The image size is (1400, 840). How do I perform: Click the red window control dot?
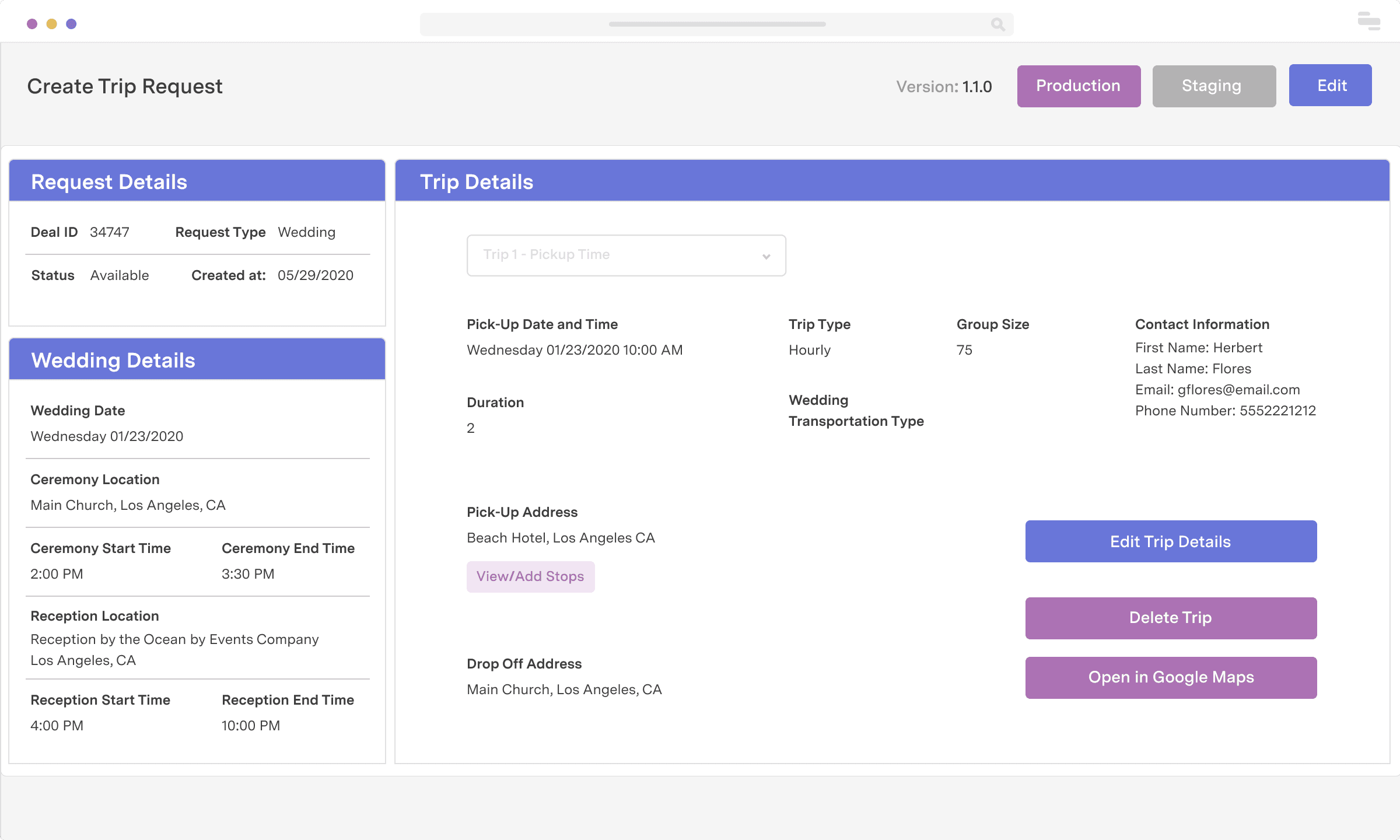click(31, 23)
